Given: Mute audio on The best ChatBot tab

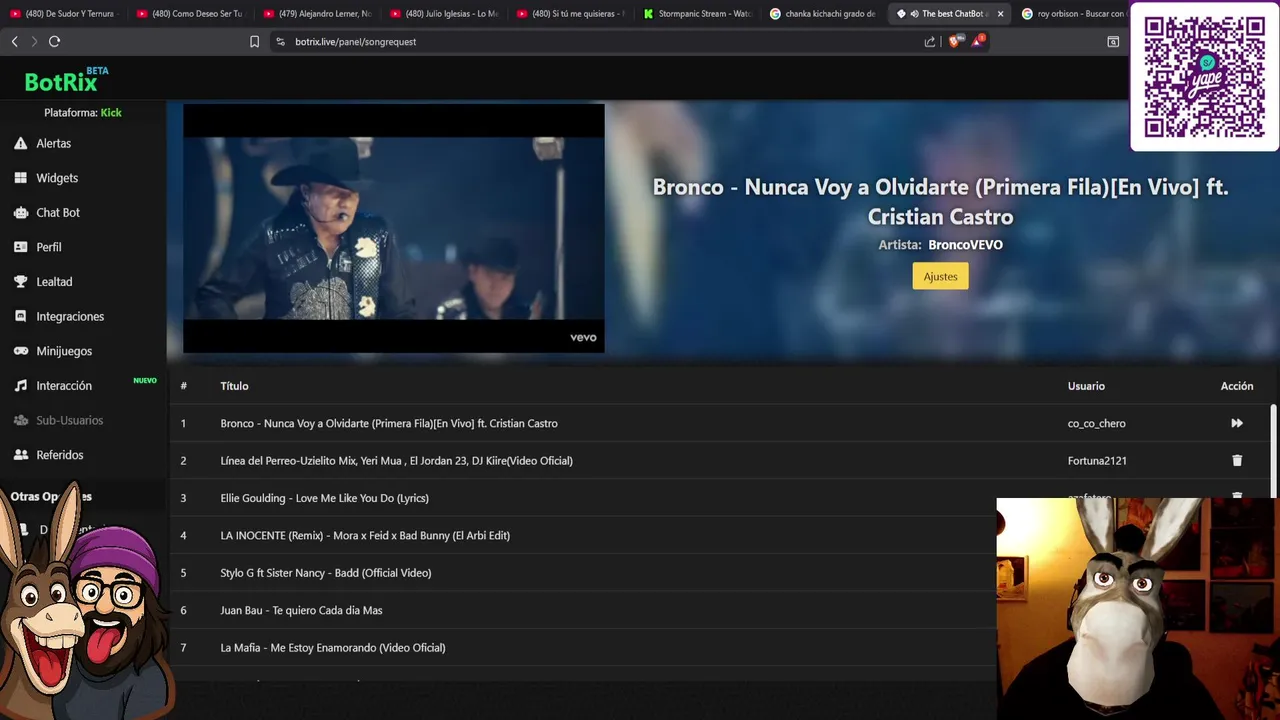Looking at the screenshot, I should click(914, 14).
